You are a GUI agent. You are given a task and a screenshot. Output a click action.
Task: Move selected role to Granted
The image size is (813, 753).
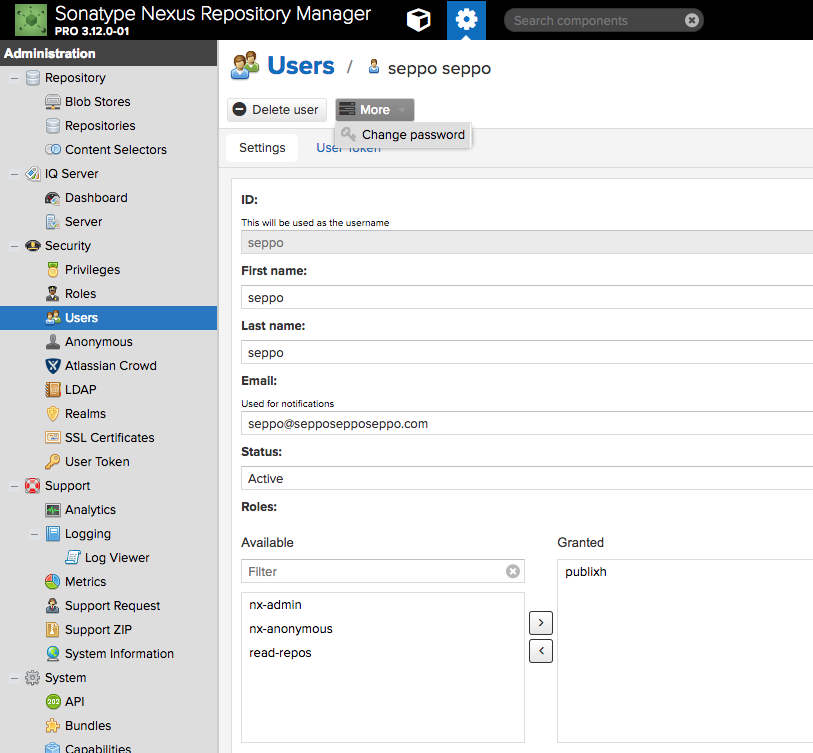coord(540,623)
